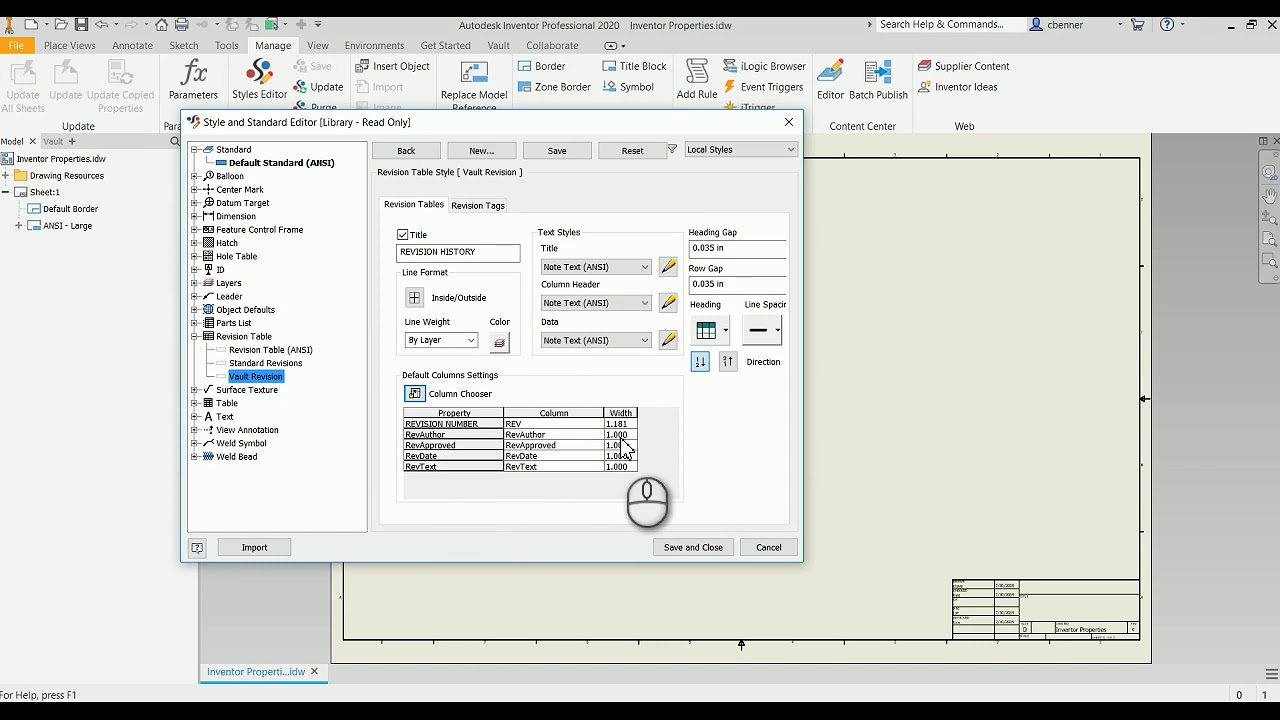Edit the Column Header text style pencil icon
The width and height of the screenshot is (1280, 720).
pos(668,303)
